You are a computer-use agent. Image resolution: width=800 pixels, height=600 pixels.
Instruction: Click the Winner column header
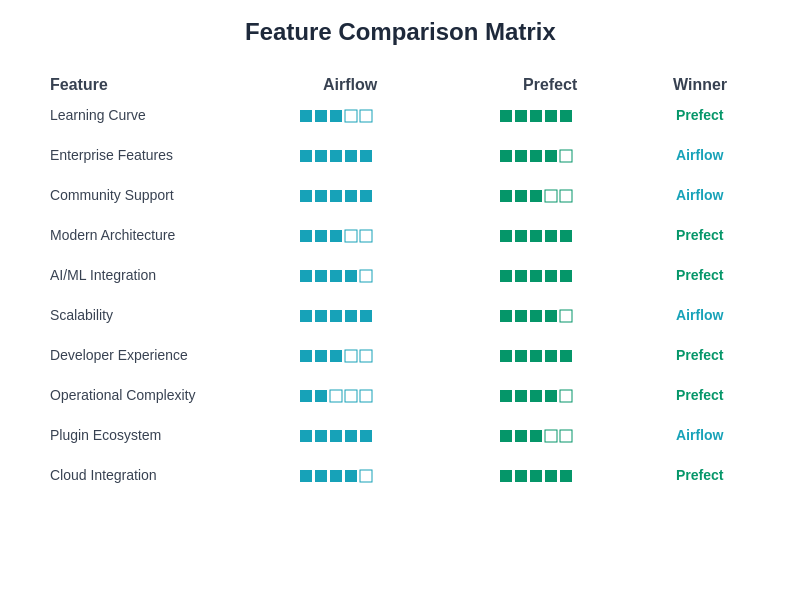pos(700,85)
